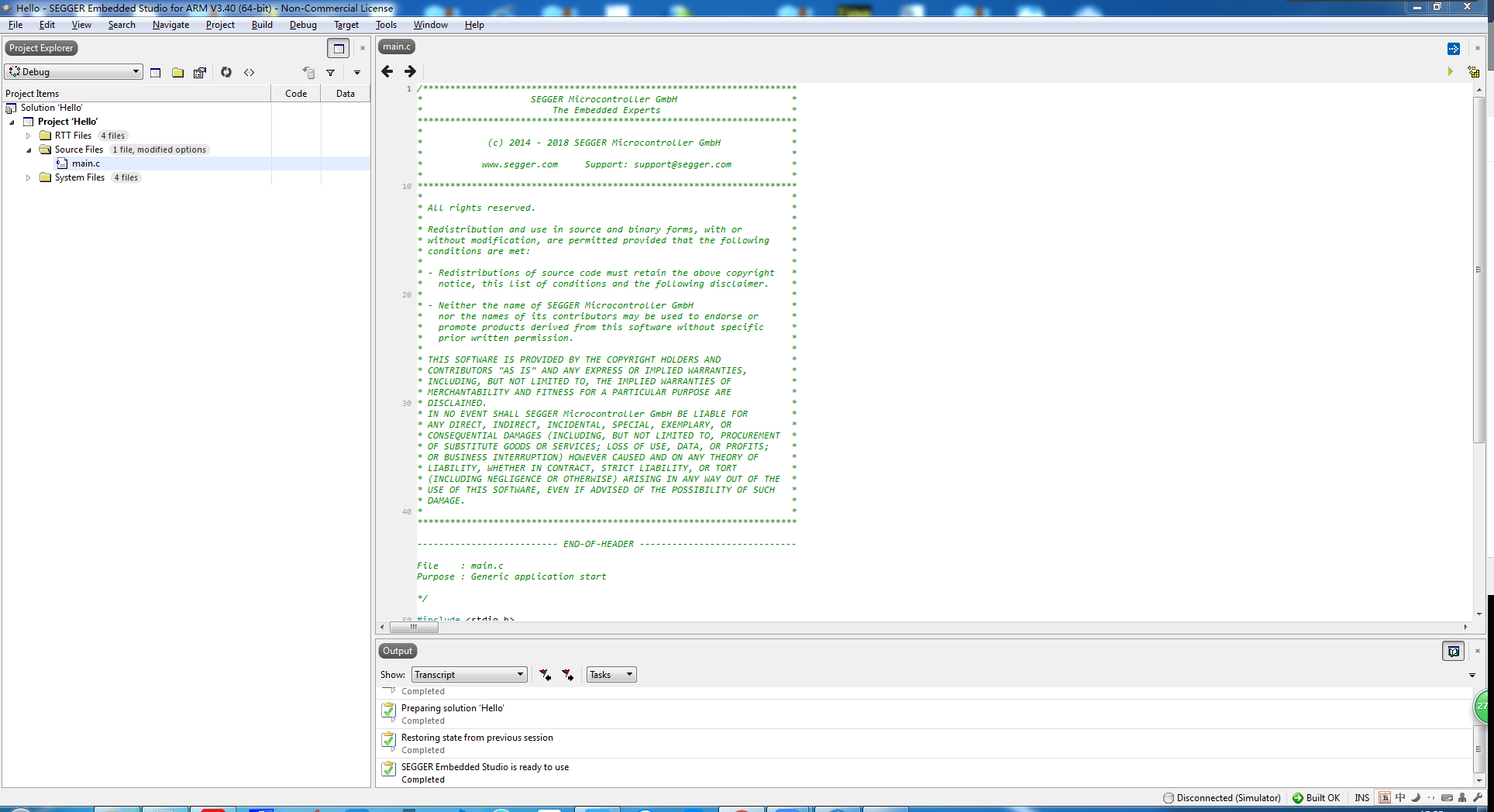Screen dimensions: 1494x812
Task: Expand the System Files folder
Action: (29, 177)
